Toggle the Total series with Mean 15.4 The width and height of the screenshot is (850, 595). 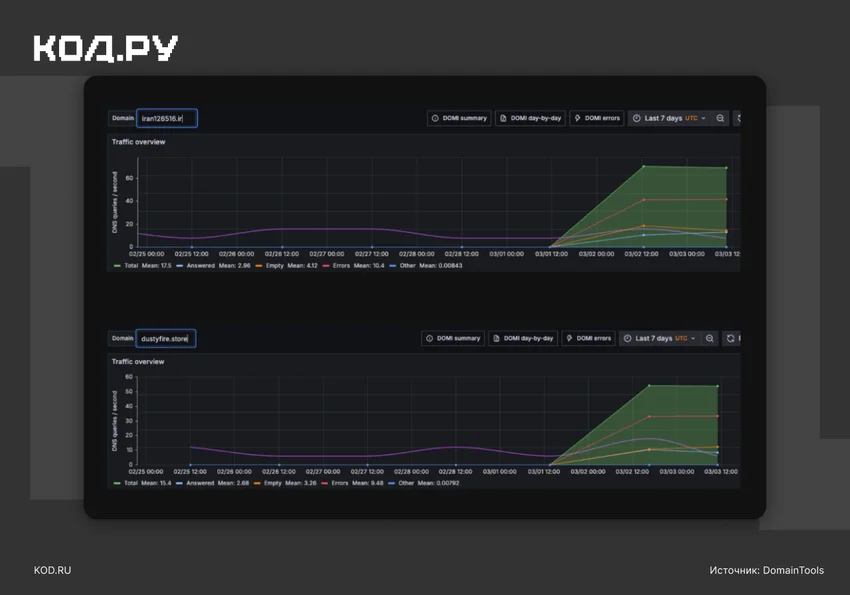point(142,483)
